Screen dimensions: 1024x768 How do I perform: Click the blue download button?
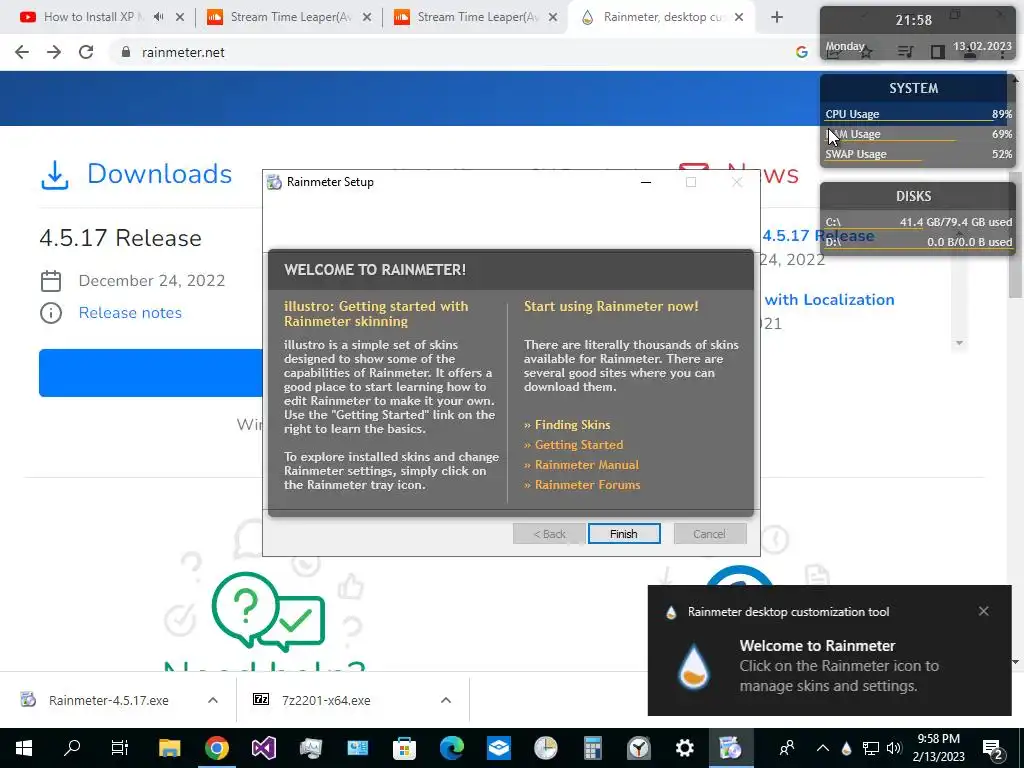[151, 373]
